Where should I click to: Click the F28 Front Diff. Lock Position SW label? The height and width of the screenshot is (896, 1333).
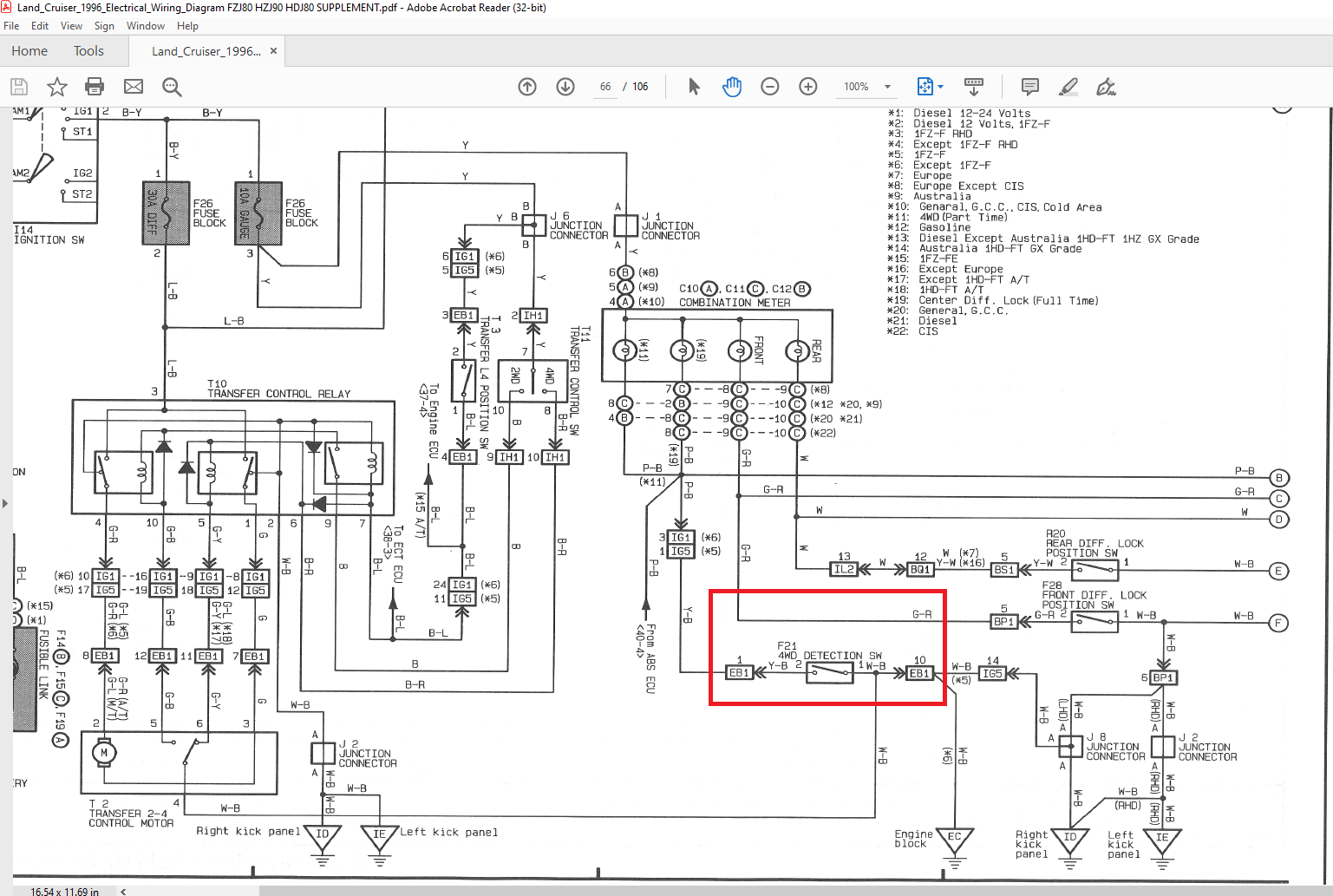tap(1094, 595)
